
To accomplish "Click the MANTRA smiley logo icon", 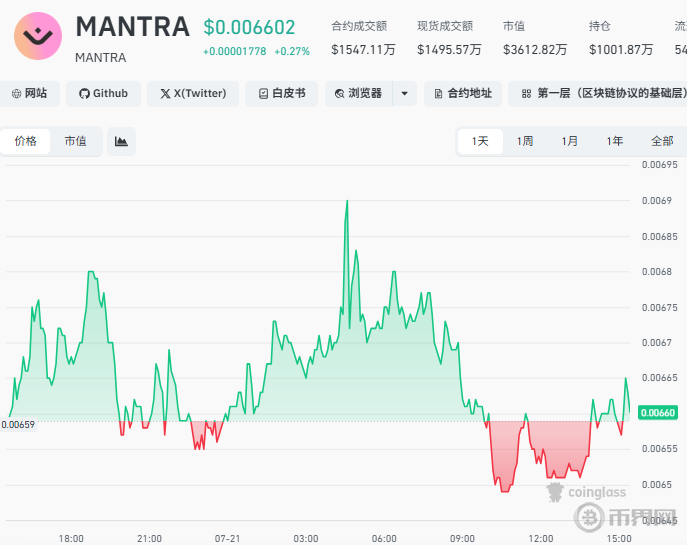I will tap(38, 36).
